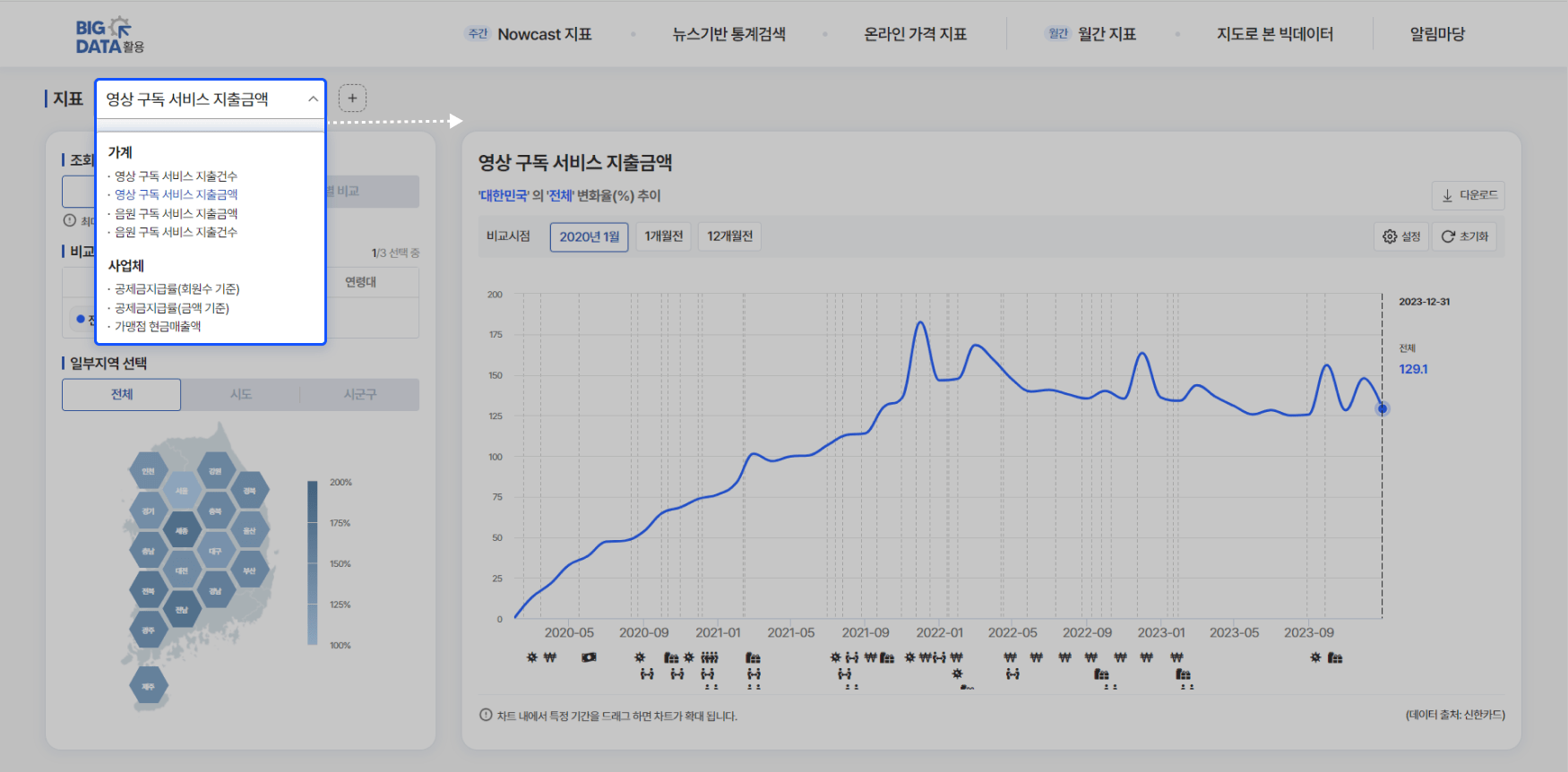The image size is (1568, 772).
Task: Select the 제주 hexagon on the map
Action: coord(148,686)
